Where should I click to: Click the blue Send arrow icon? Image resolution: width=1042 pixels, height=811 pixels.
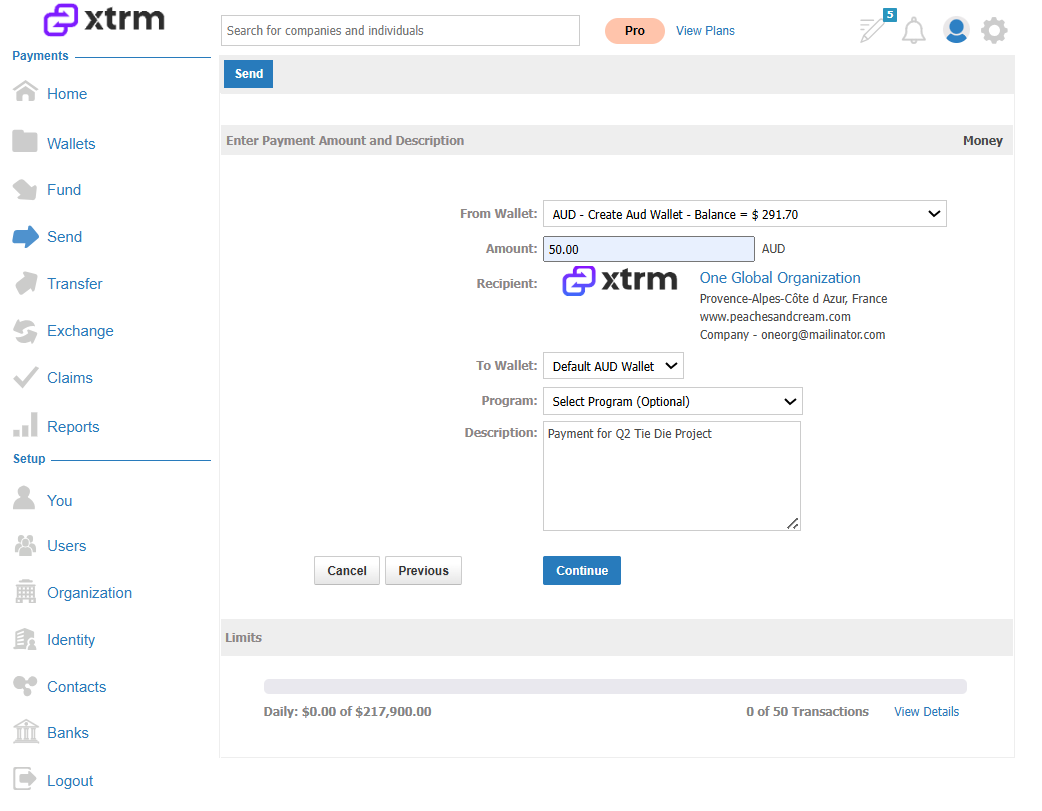(x=25, y=237)
